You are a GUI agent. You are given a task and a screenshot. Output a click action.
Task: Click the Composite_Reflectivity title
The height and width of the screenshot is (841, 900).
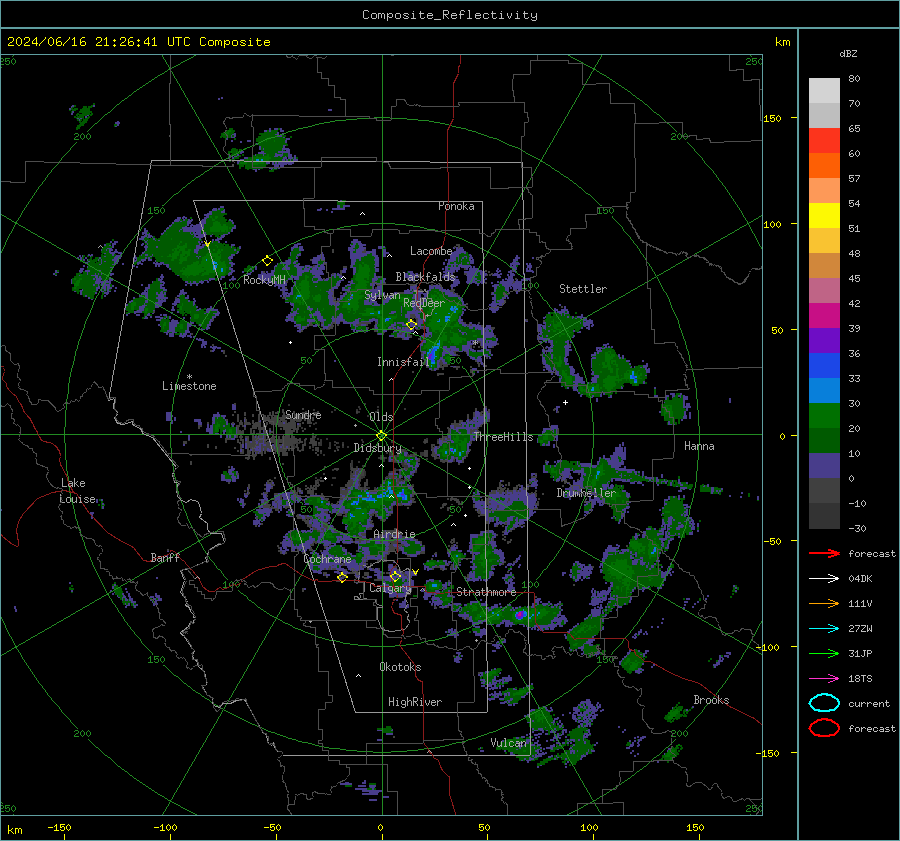pos(450,15)
